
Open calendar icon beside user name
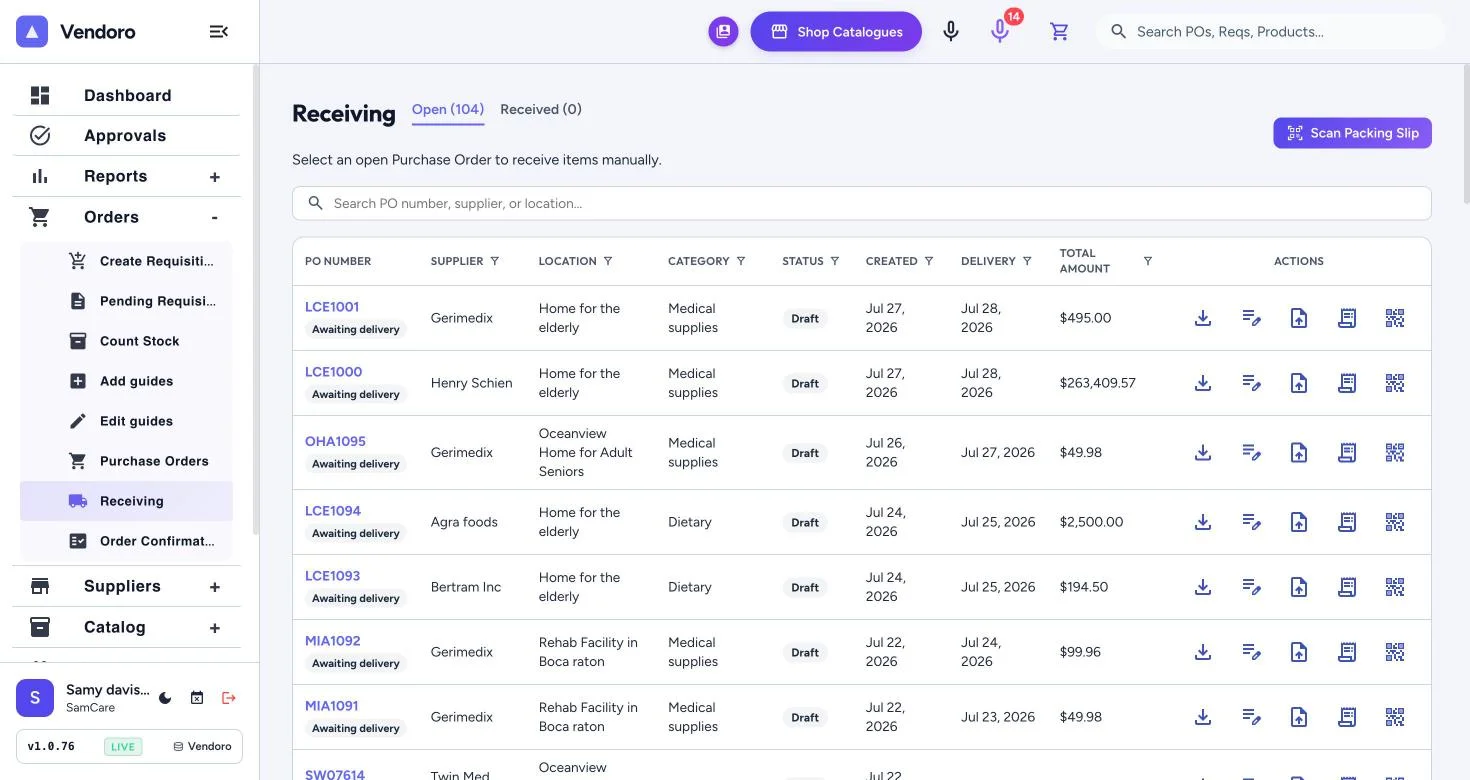(197, 698)
